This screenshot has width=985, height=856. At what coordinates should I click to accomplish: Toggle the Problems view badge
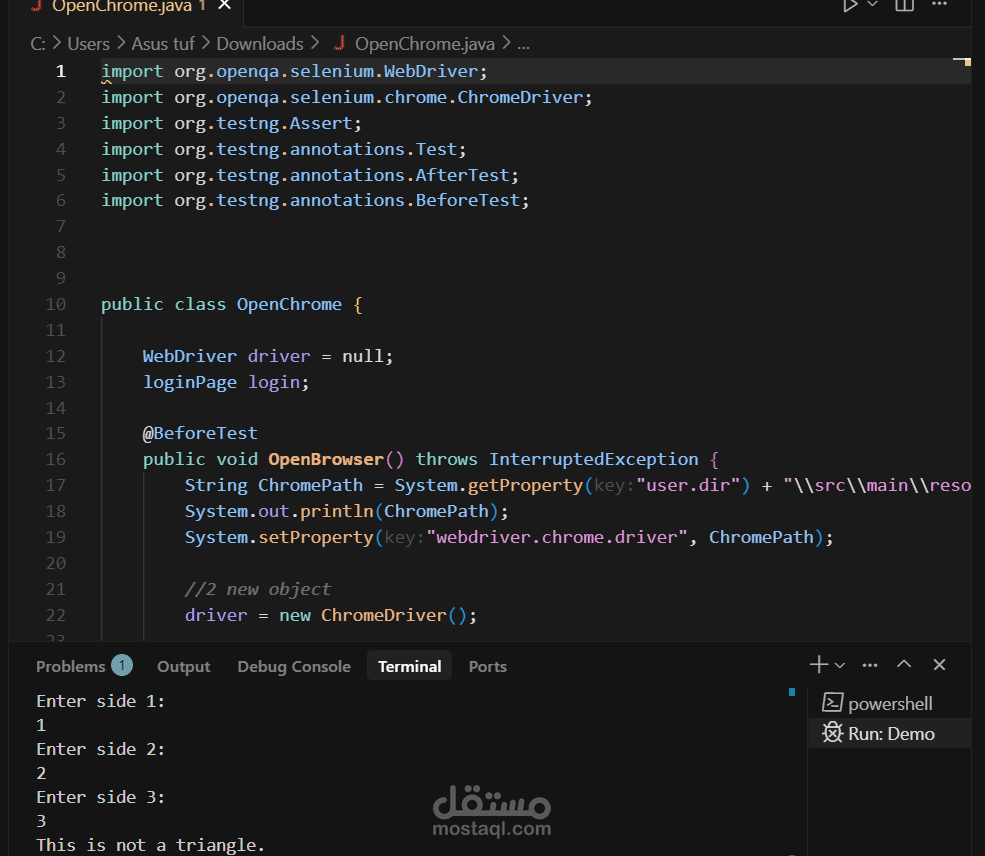[120, 666]
